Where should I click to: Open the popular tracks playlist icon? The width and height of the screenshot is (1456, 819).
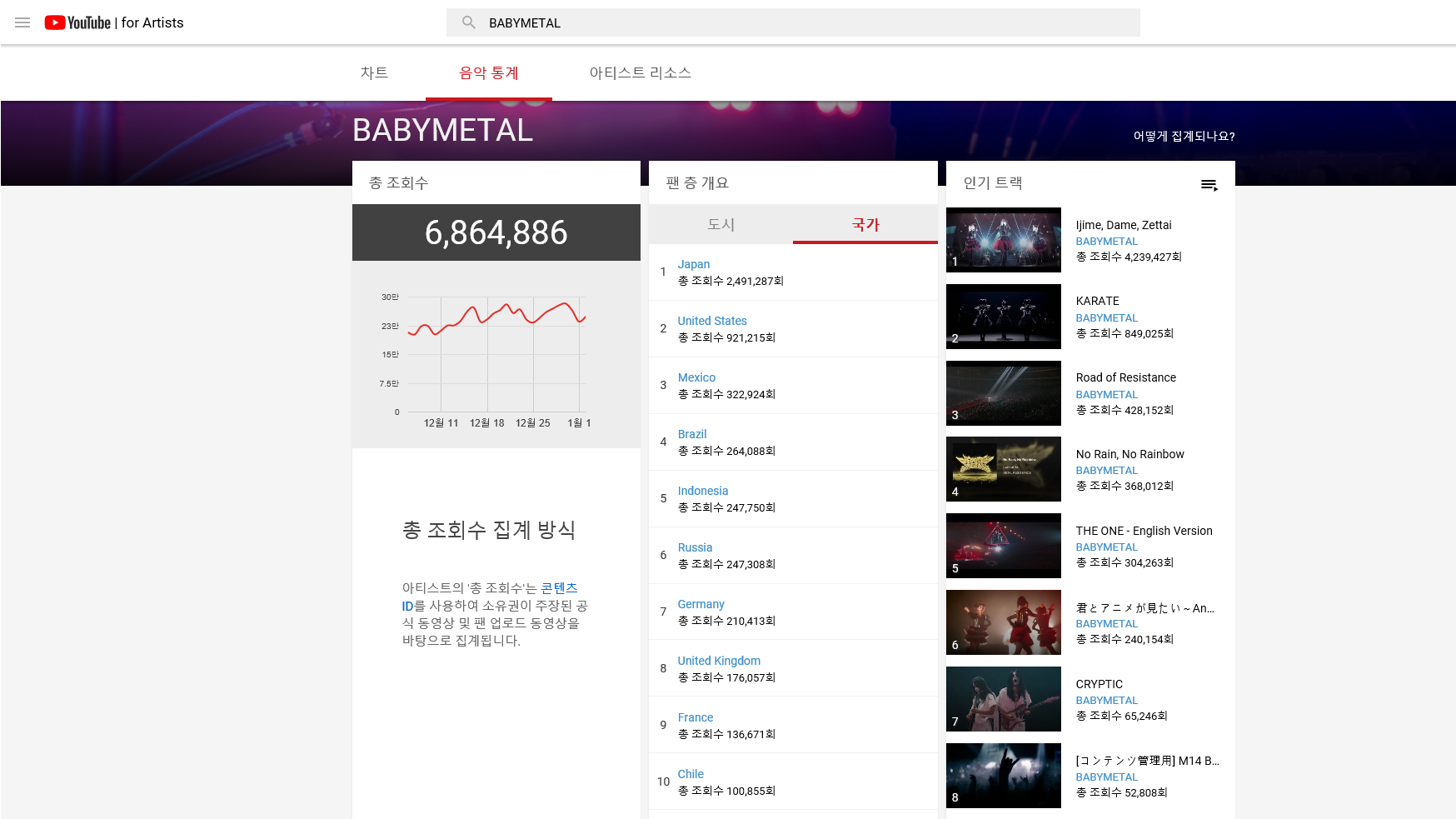(x=1209, y=185)
